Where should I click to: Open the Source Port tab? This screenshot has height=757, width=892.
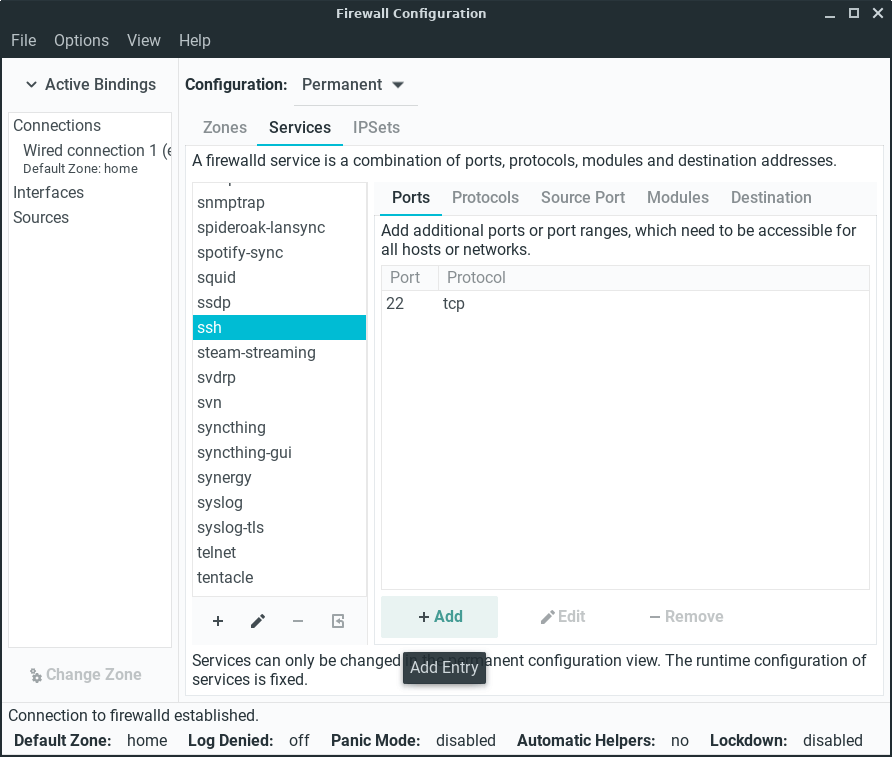pyautogui.click(x=582, y=197)
